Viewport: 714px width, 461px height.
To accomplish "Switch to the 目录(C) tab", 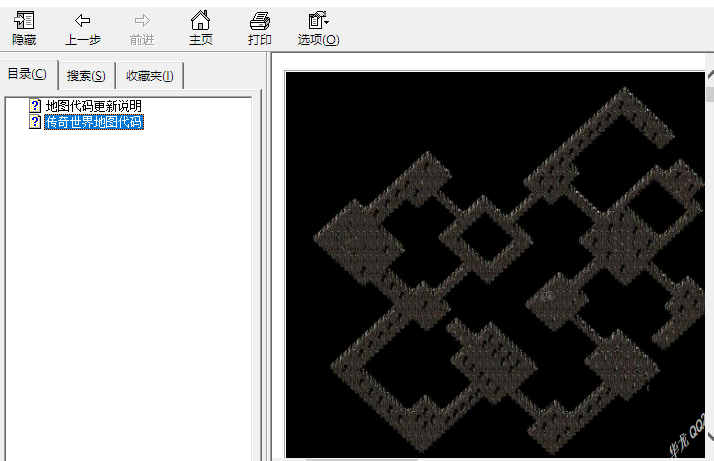I will coord(27,74).
